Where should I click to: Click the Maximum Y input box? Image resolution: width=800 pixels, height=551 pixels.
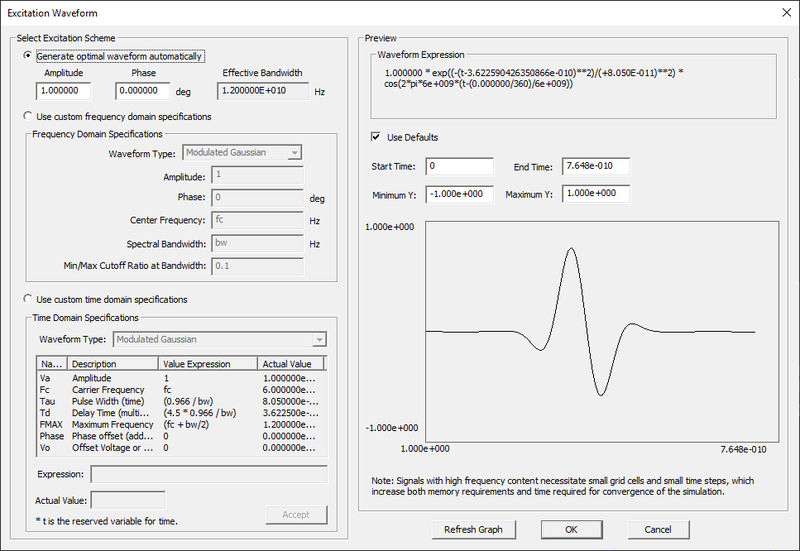596,194
